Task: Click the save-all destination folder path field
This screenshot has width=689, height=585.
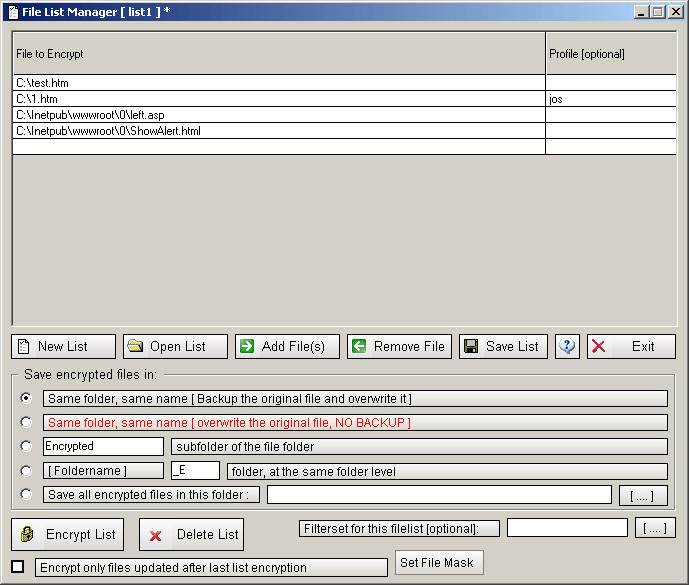Action: (439, 495)
